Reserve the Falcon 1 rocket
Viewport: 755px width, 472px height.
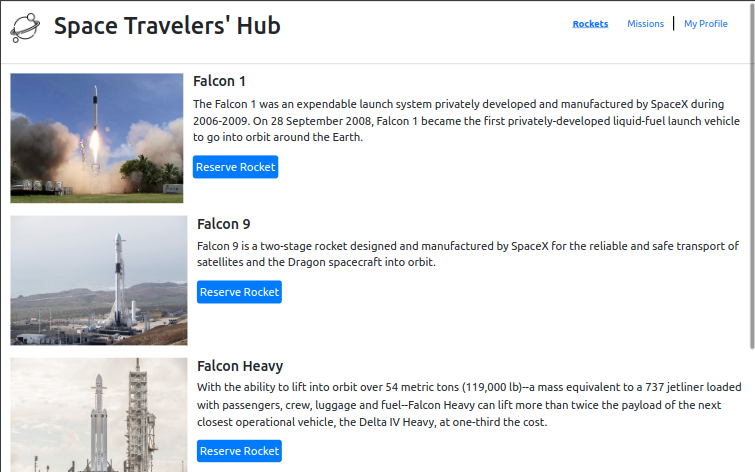(x=235, y=167)
